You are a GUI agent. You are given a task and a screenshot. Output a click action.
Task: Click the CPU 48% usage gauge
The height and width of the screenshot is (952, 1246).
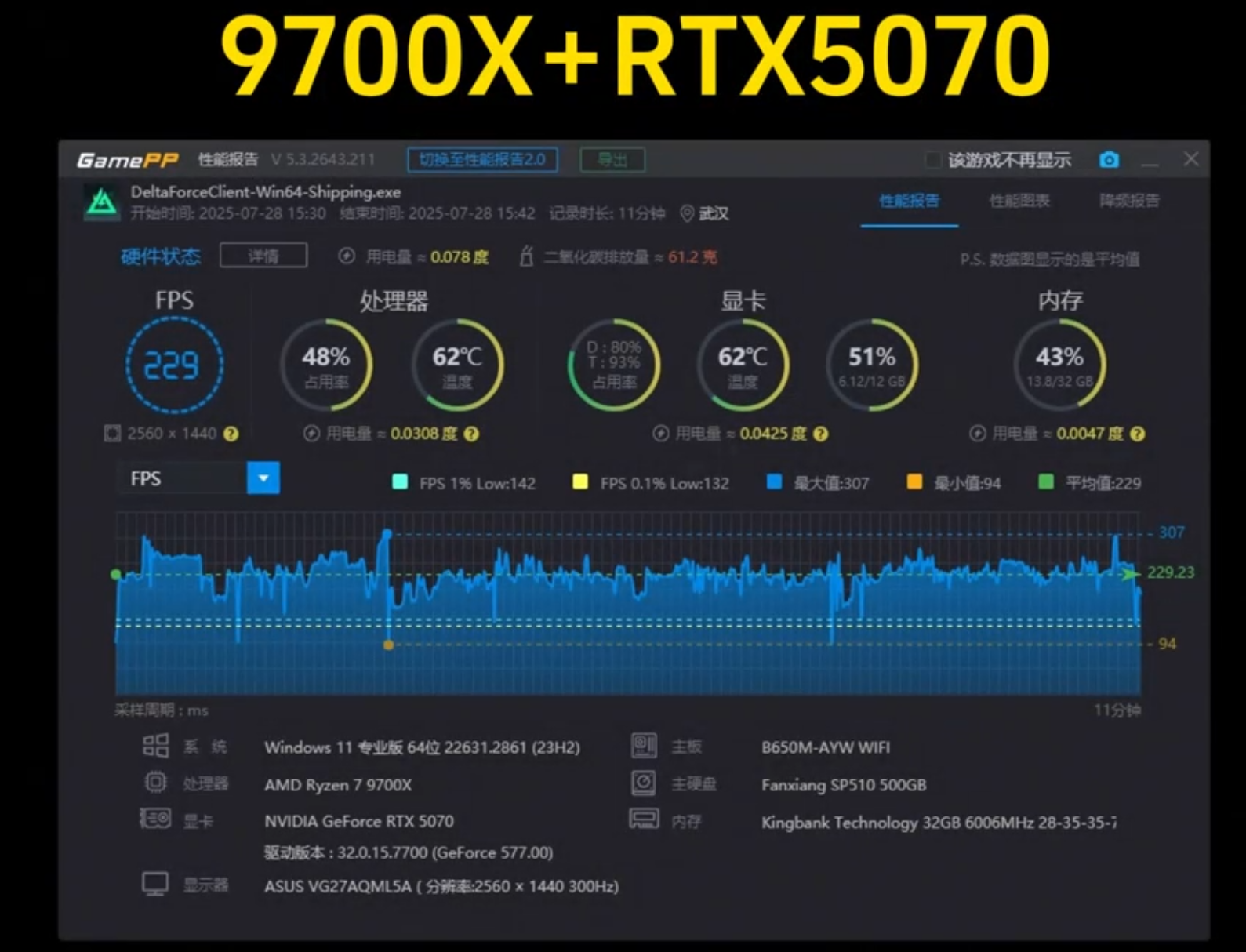point(326,365)
